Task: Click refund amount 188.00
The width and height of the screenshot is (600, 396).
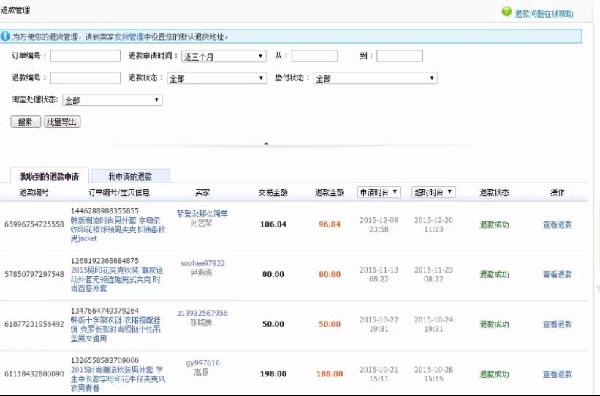Action: point(329,374)
